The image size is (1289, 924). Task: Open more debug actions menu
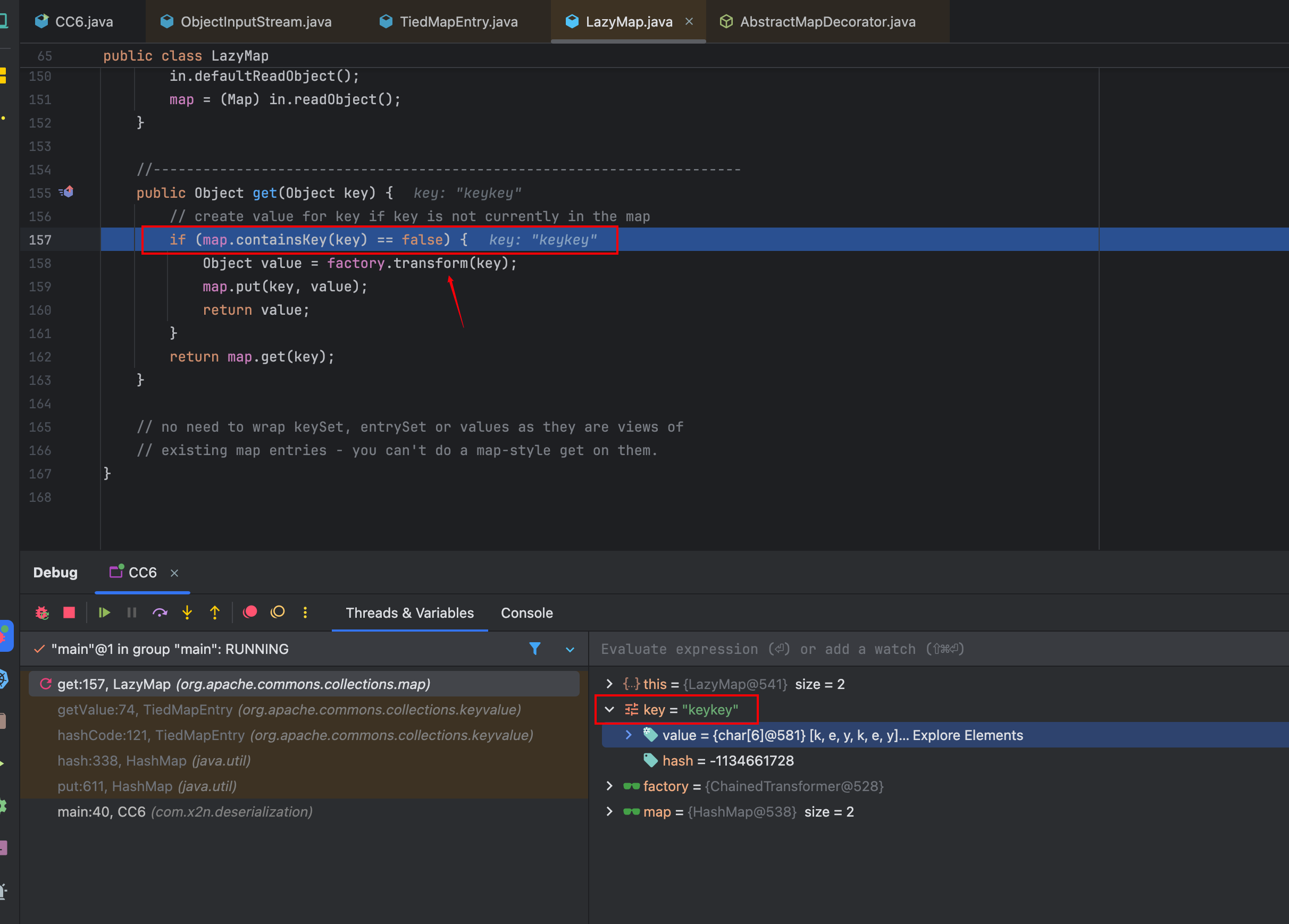305,612
